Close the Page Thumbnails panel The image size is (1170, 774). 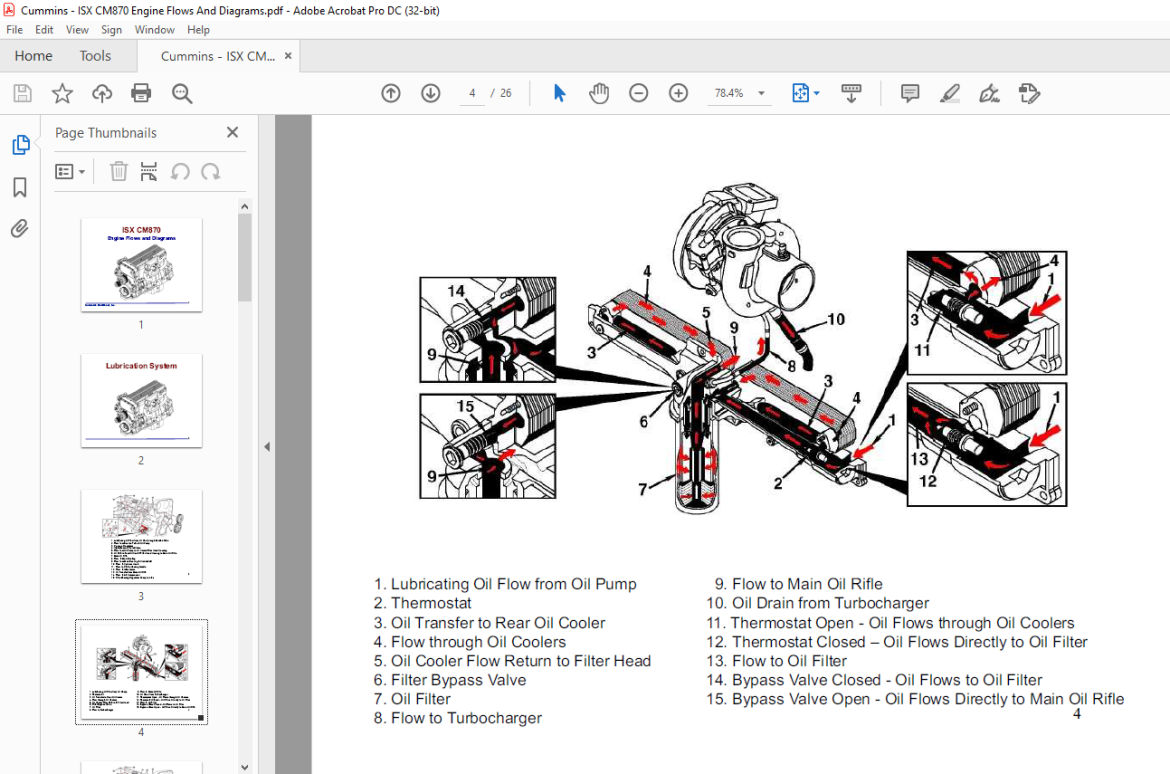coord(232,132)
